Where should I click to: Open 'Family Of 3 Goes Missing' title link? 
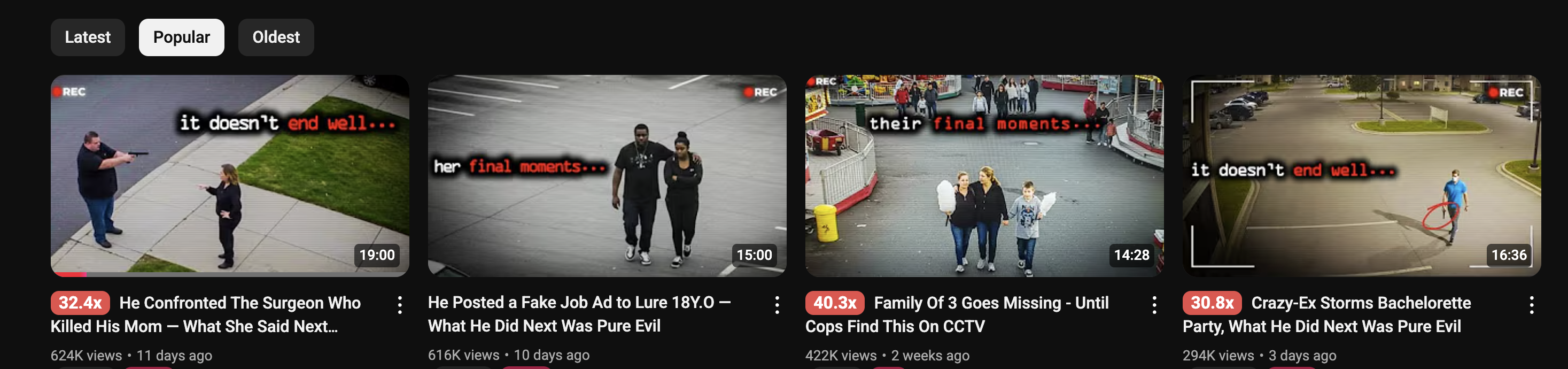[957, 314]
